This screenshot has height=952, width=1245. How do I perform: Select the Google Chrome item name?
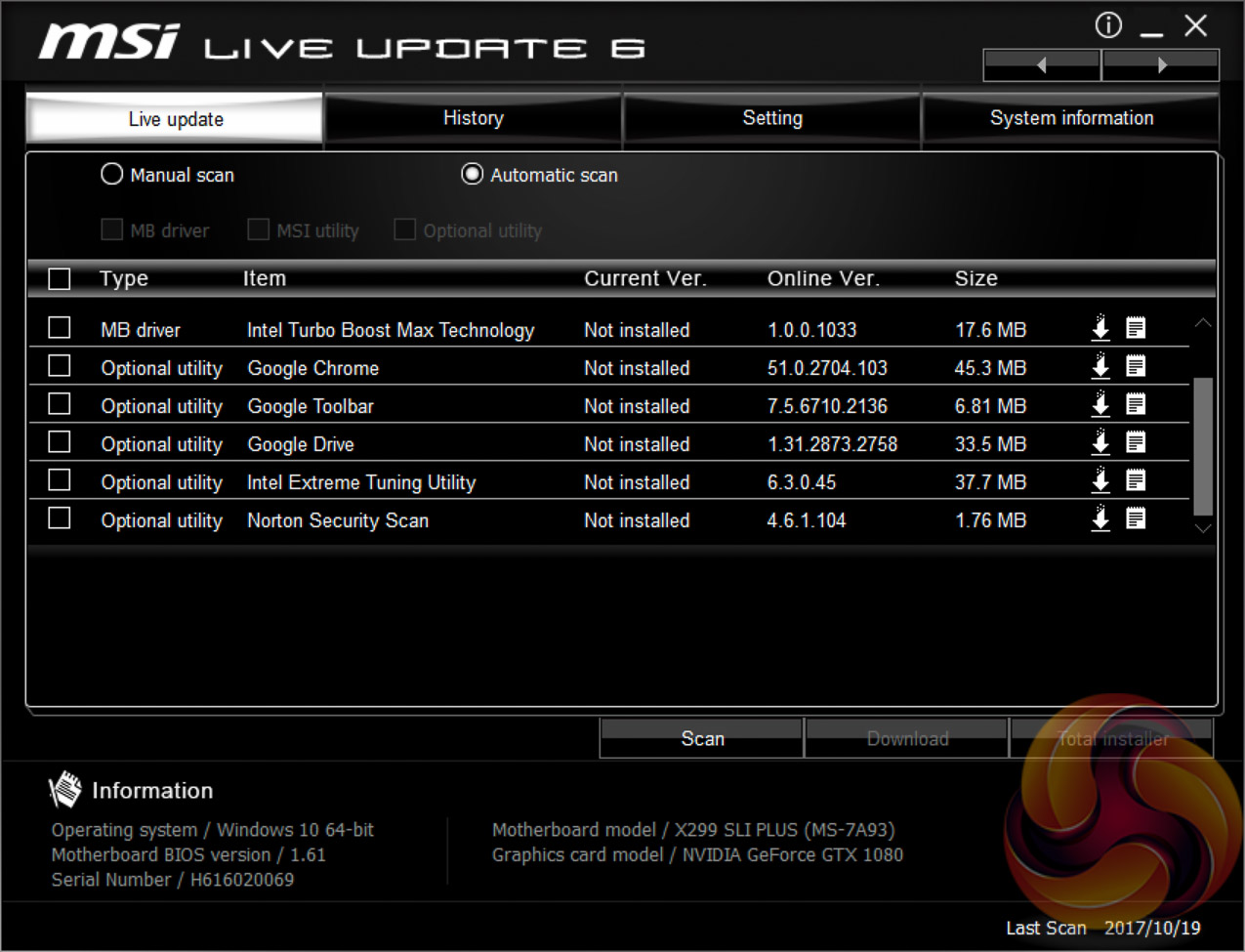click(x=312, y=368)
